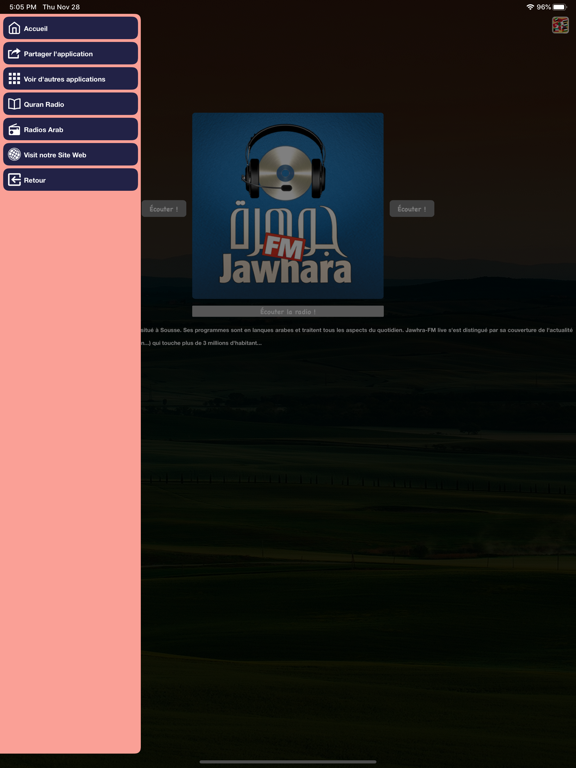This screenshot has width=576, height=768.
Task: Tap the right Écouter ! button
Action: pos(412,209)
